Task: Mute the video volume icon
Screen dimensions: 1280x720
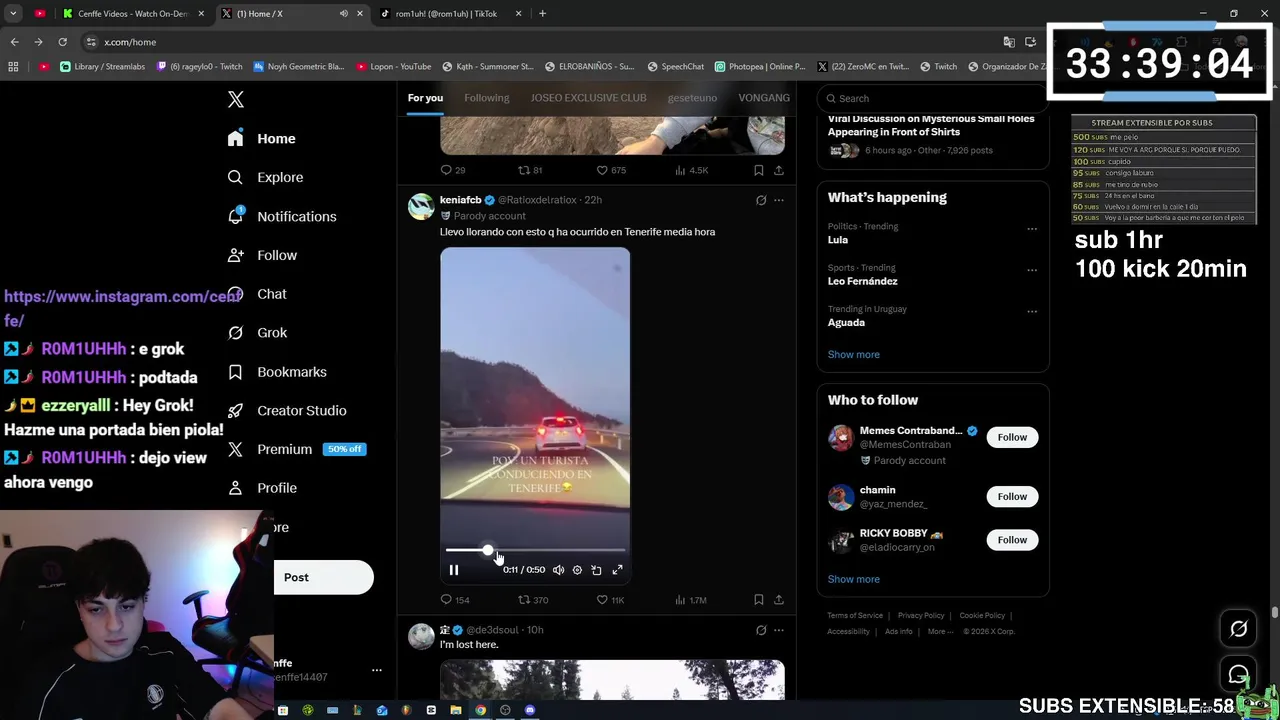Action: (x=558, y=570)
